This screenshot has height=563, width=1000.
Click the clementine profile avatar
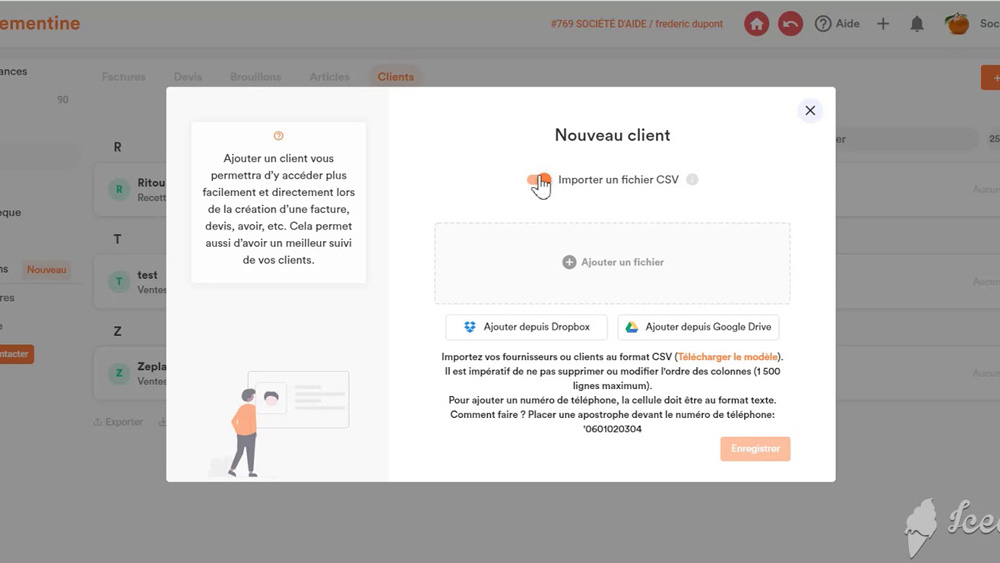coord(957,24)
